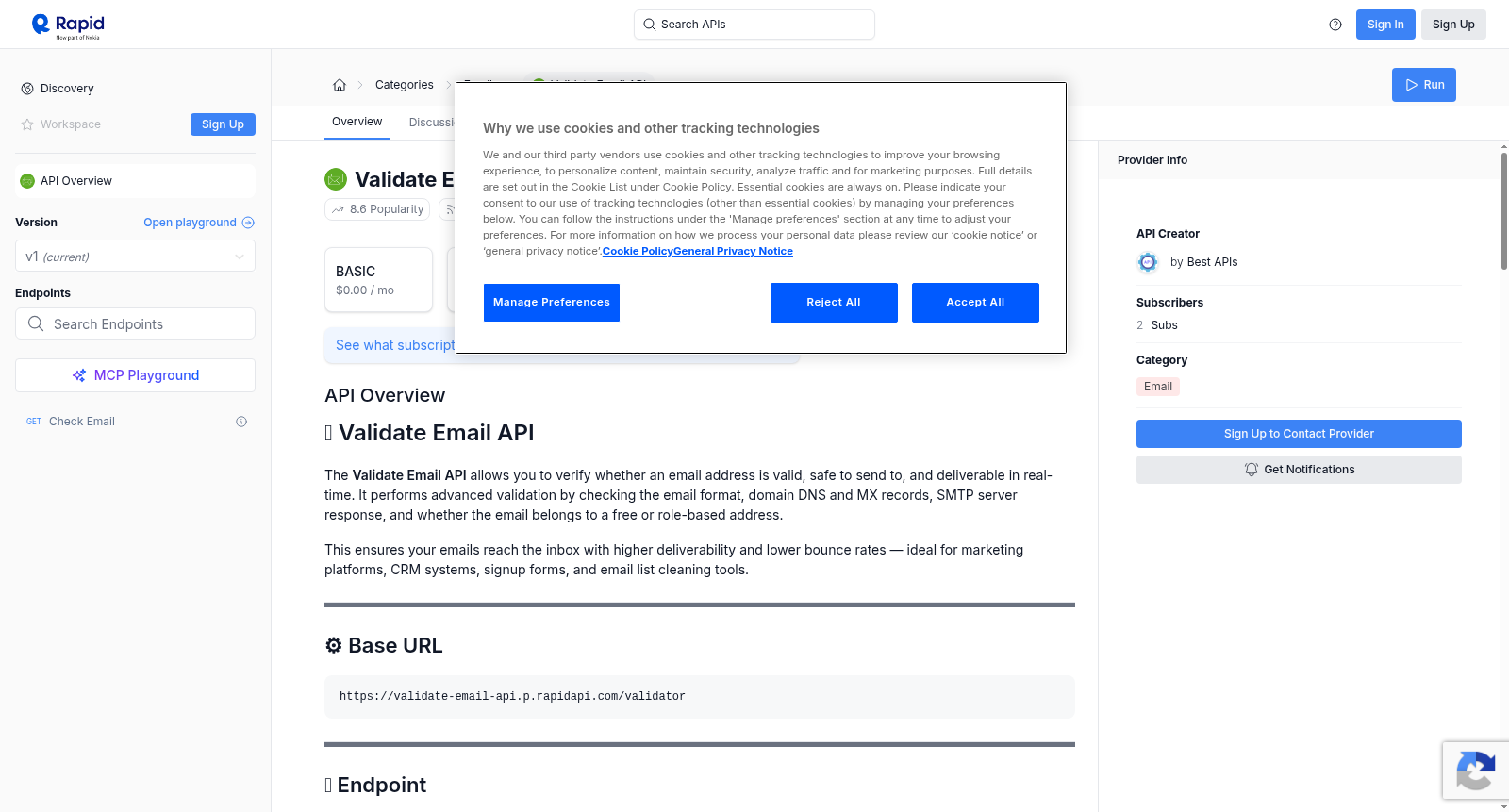The height and width of the screenshot is (812, 1509).
Task: Open the General Privacy Notice link
Action: [733, 251]
